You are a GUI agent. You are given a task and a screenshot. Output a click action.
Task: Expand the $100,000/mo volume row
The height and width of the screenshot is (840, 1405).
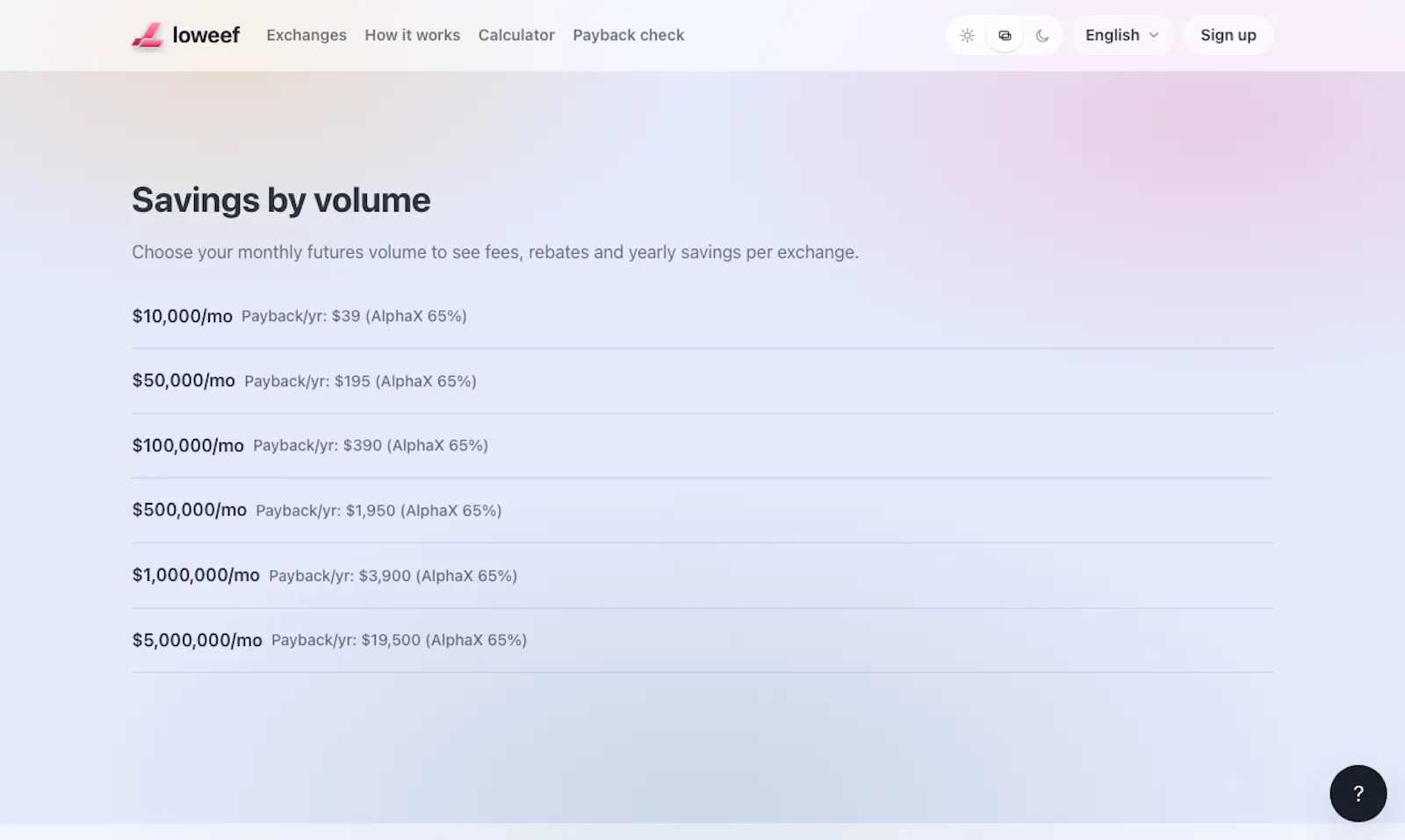pos(702,445)
